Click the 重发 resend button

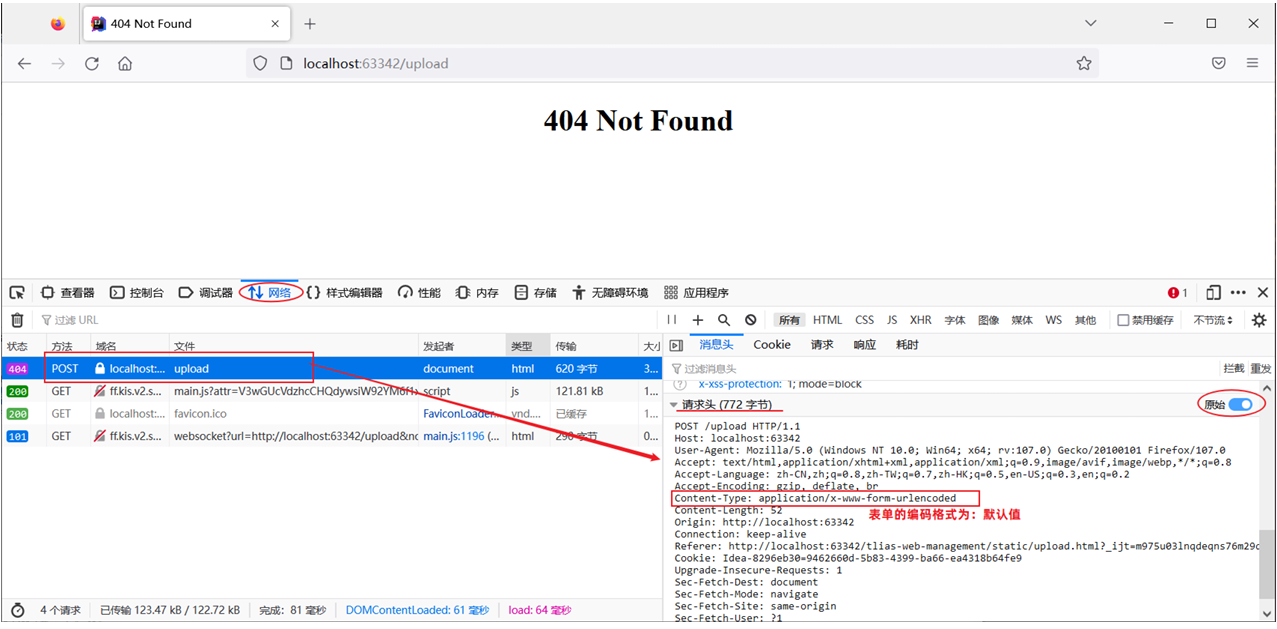tap(1260, 369)
